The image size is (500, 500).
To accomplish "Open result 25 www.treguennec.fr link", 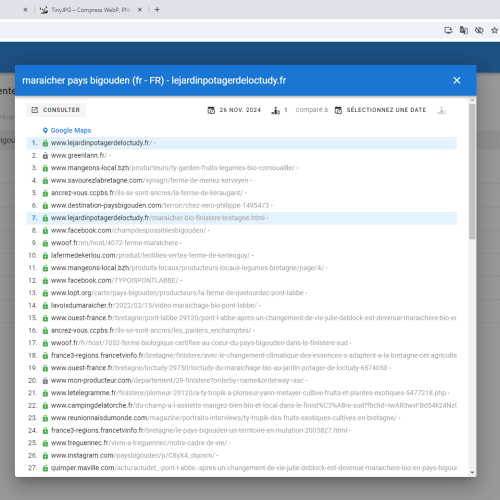I will coord(139,443).
